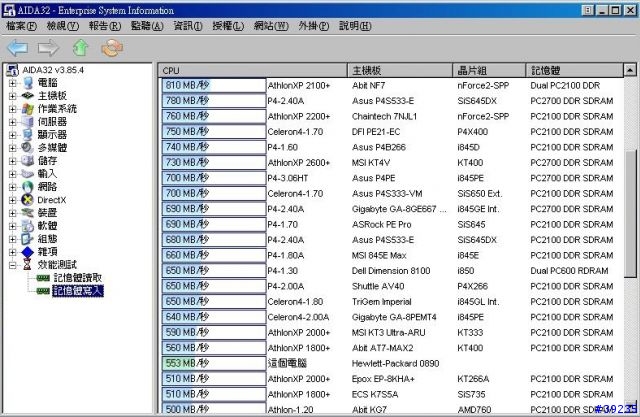
Task: Click the 記憶體寫入 memory module icon
Action: point(43,291)
